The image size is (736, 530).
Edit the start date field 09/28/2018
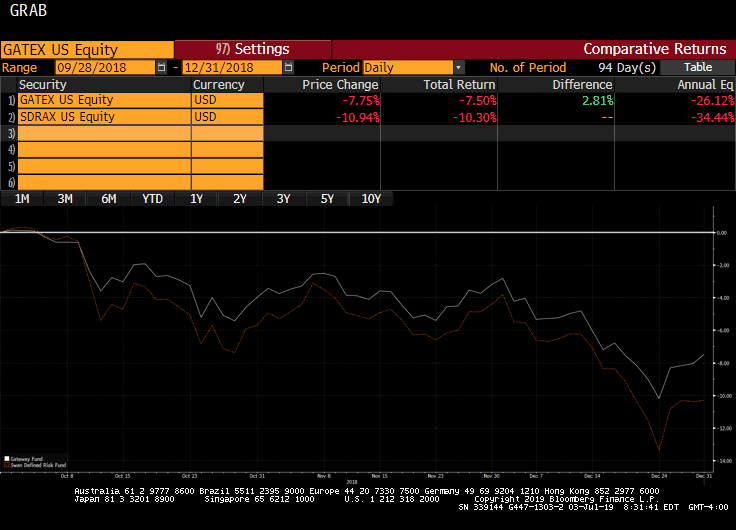[105, 67]
